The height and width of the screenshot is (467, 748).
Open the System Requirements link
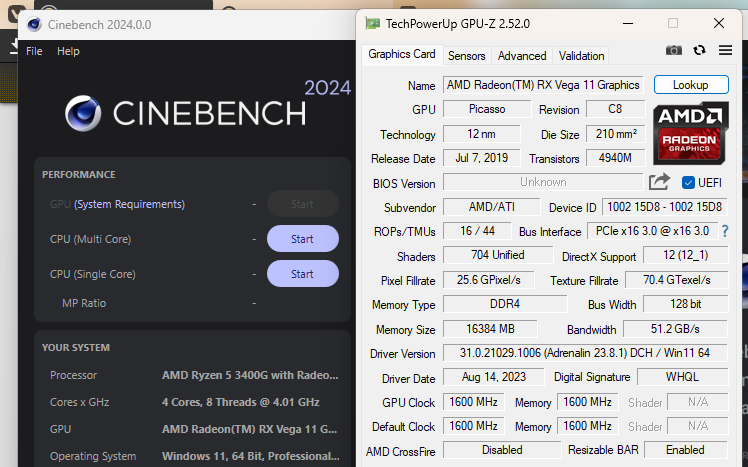(129, 204)
